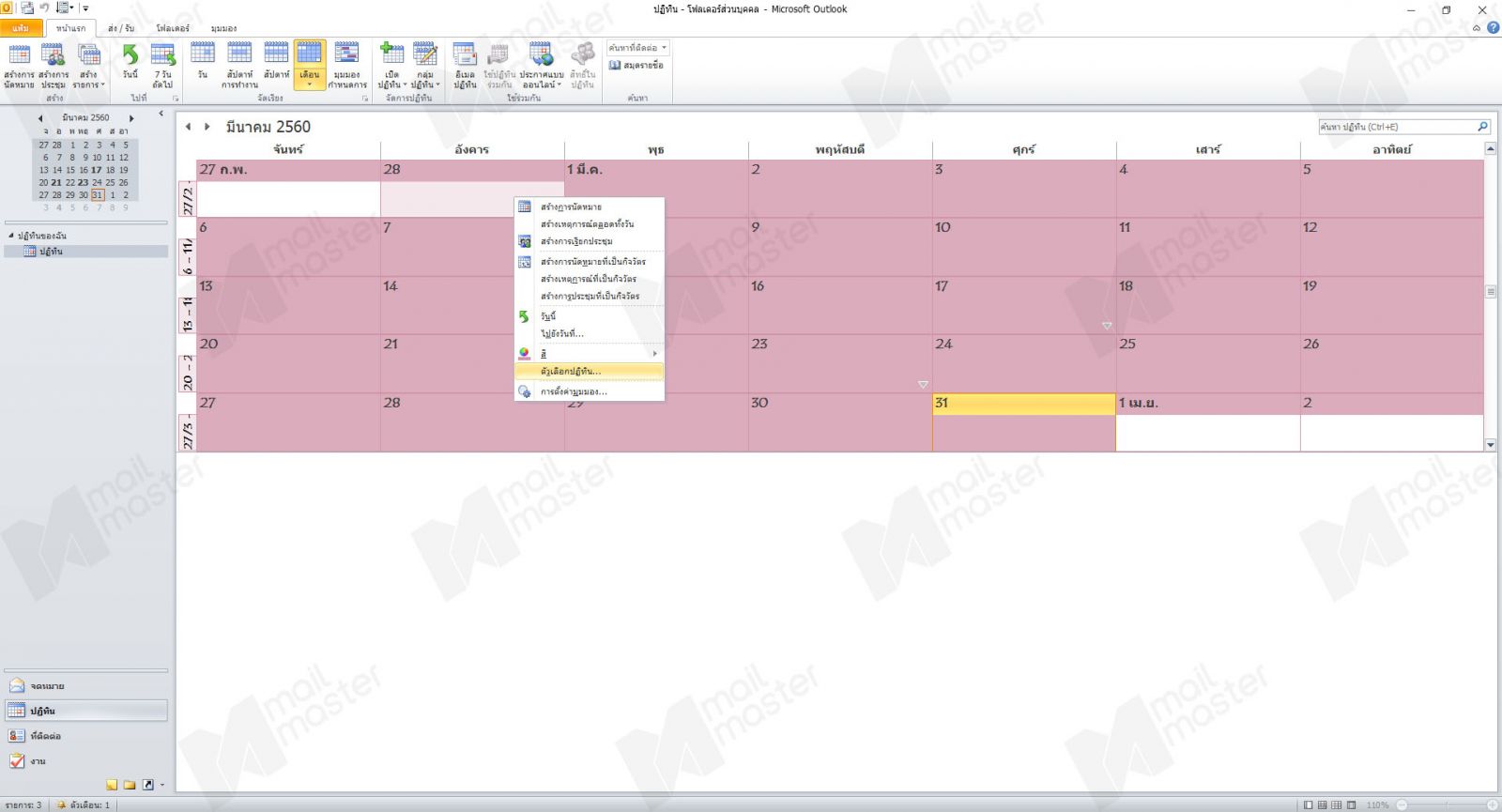Select date 31 in the mini calendar

click(x=97, y=195)
